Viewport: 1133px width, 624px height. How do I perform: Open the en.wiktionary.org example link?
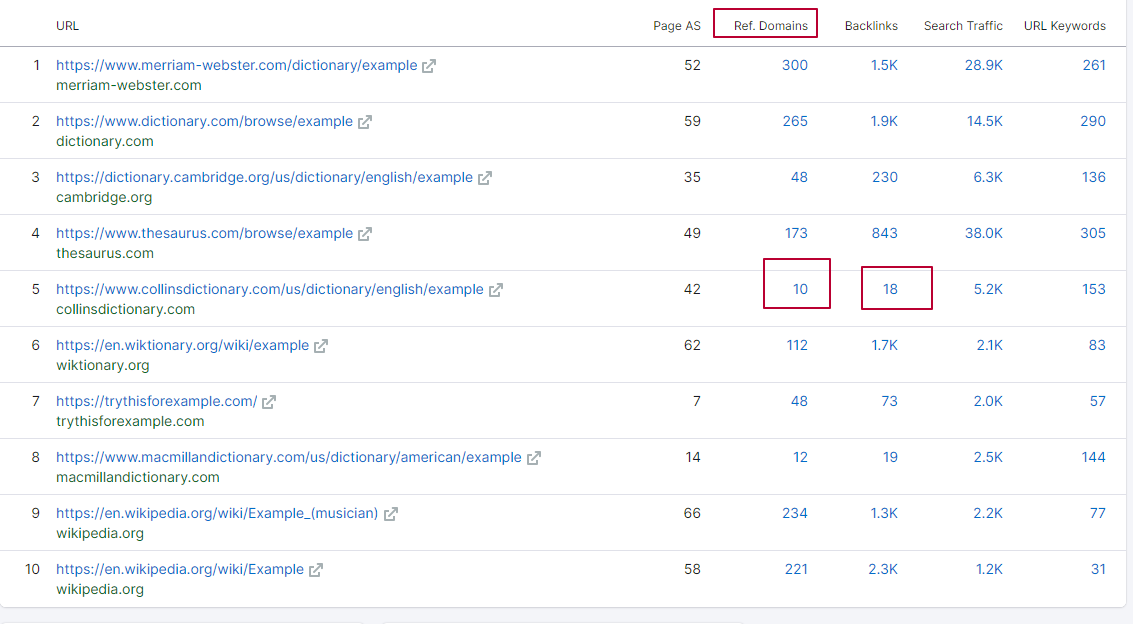[x=182, y=345]
